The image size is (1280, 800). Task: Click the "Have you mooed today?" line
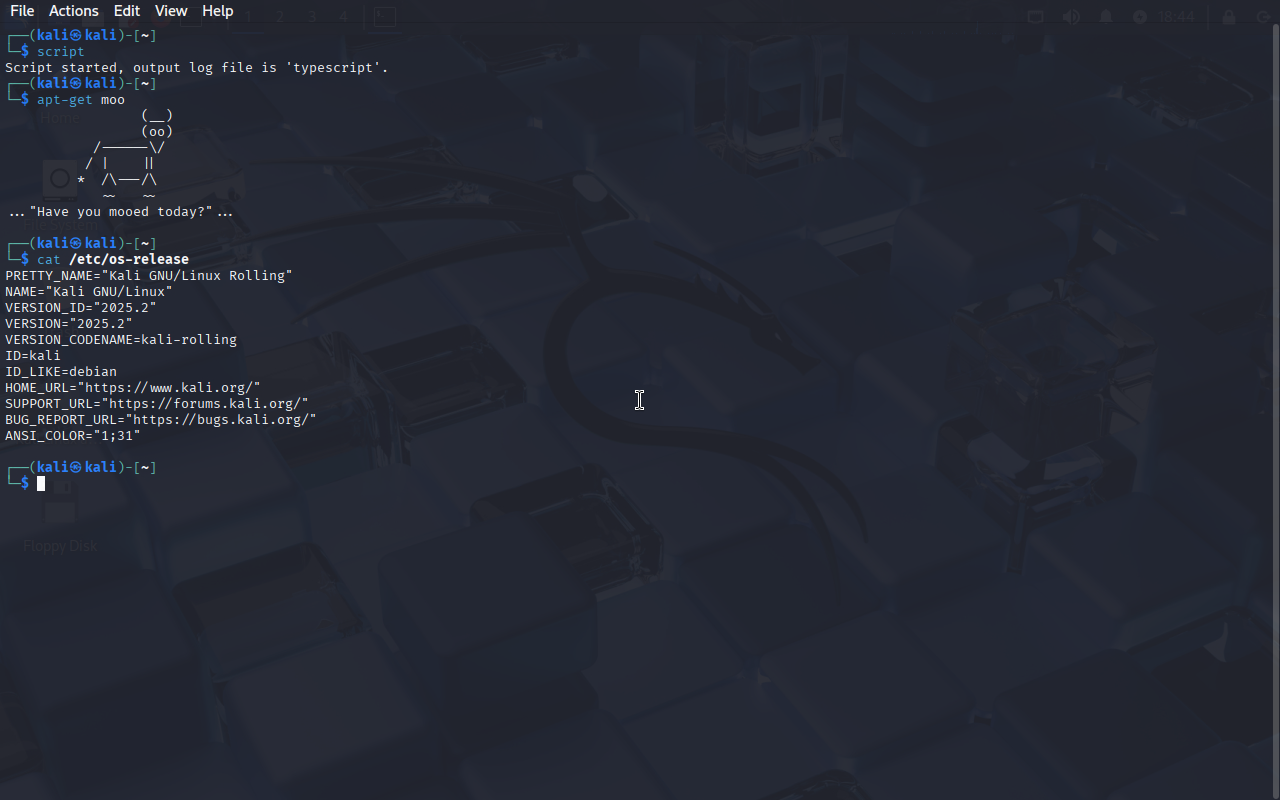coord(121,211)
